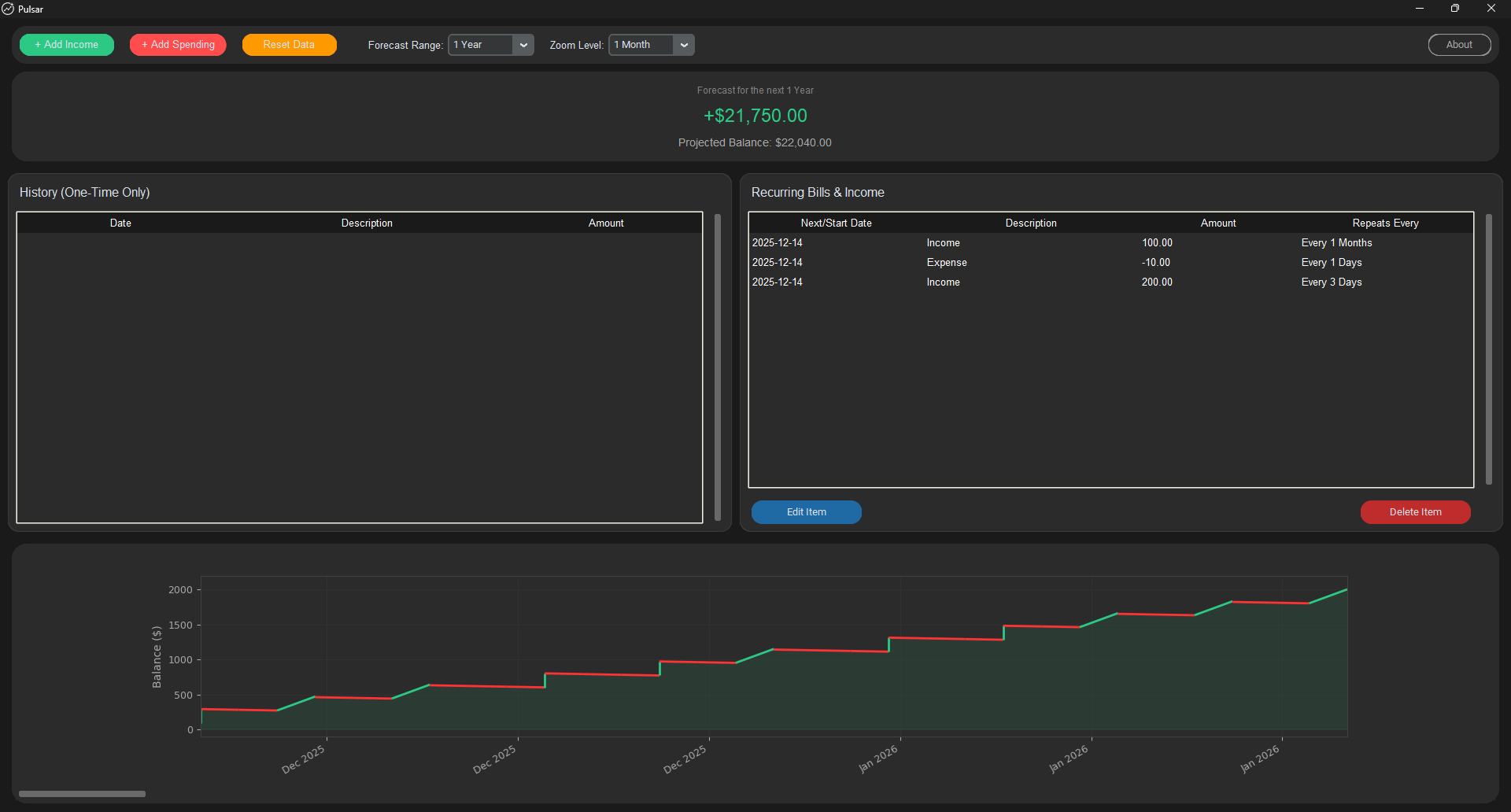Click the chart horizontal scrollbar thumb

click(x=82, y=794)
